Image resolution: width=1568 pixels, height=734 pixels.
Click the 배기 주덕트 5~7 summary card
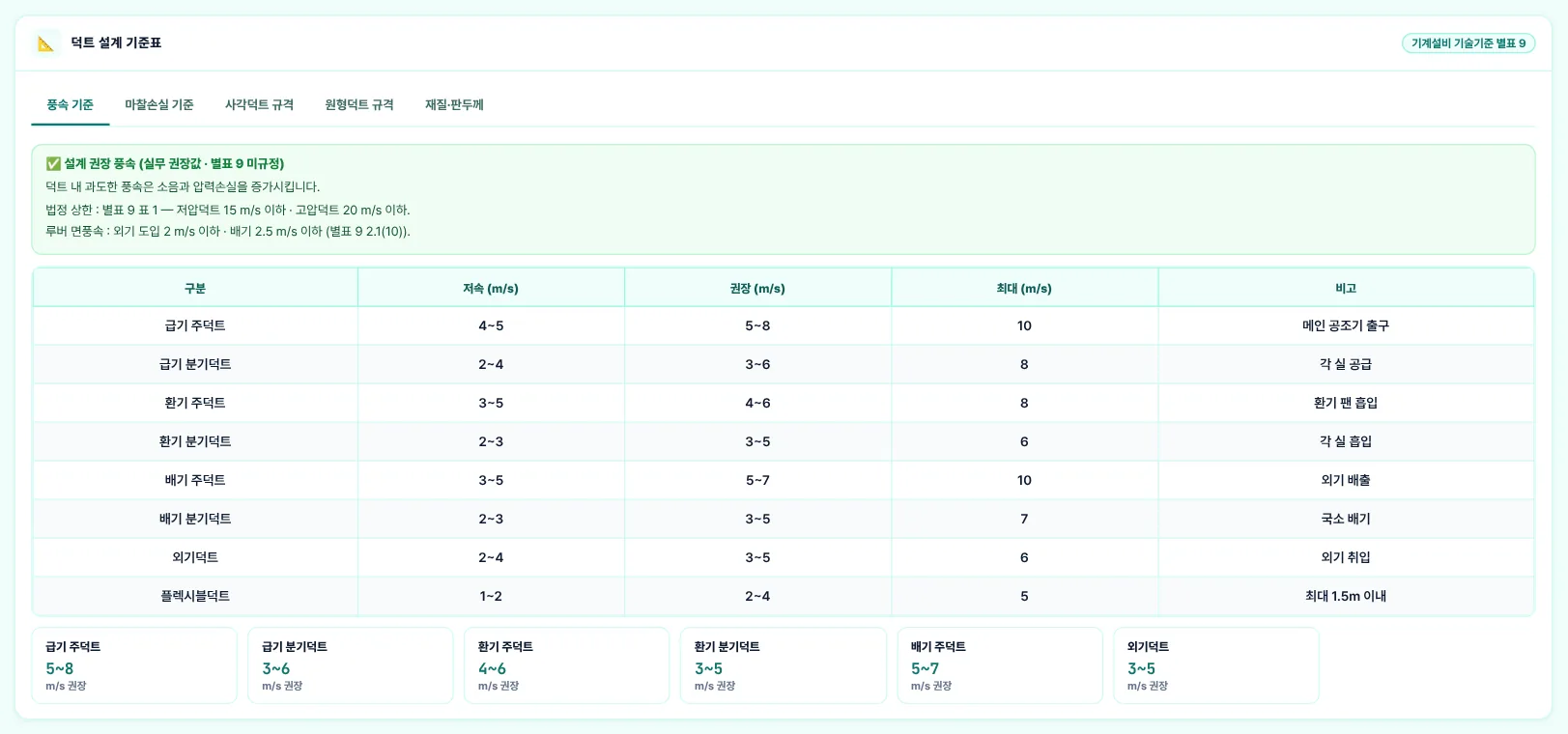1000,665
